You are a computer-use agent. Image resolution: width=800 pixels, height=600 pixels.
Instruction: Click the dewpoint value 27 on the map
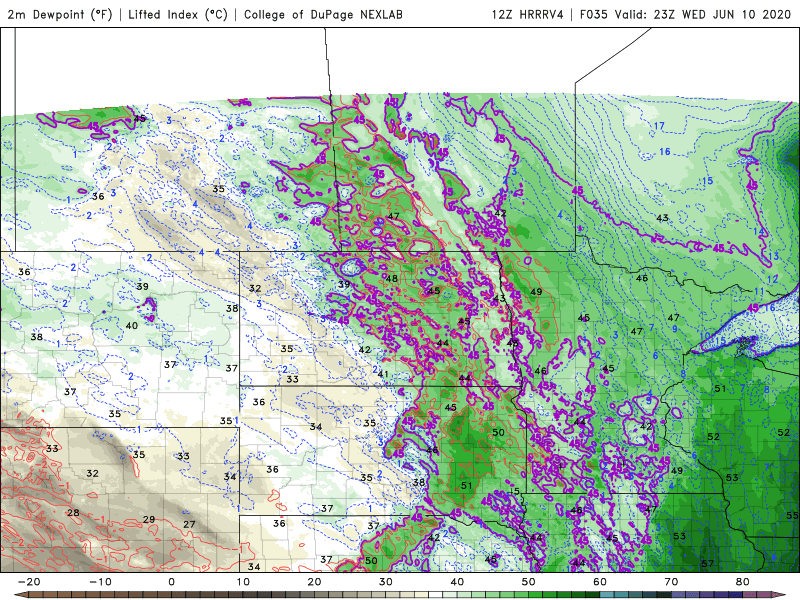(x=189, y=524)
